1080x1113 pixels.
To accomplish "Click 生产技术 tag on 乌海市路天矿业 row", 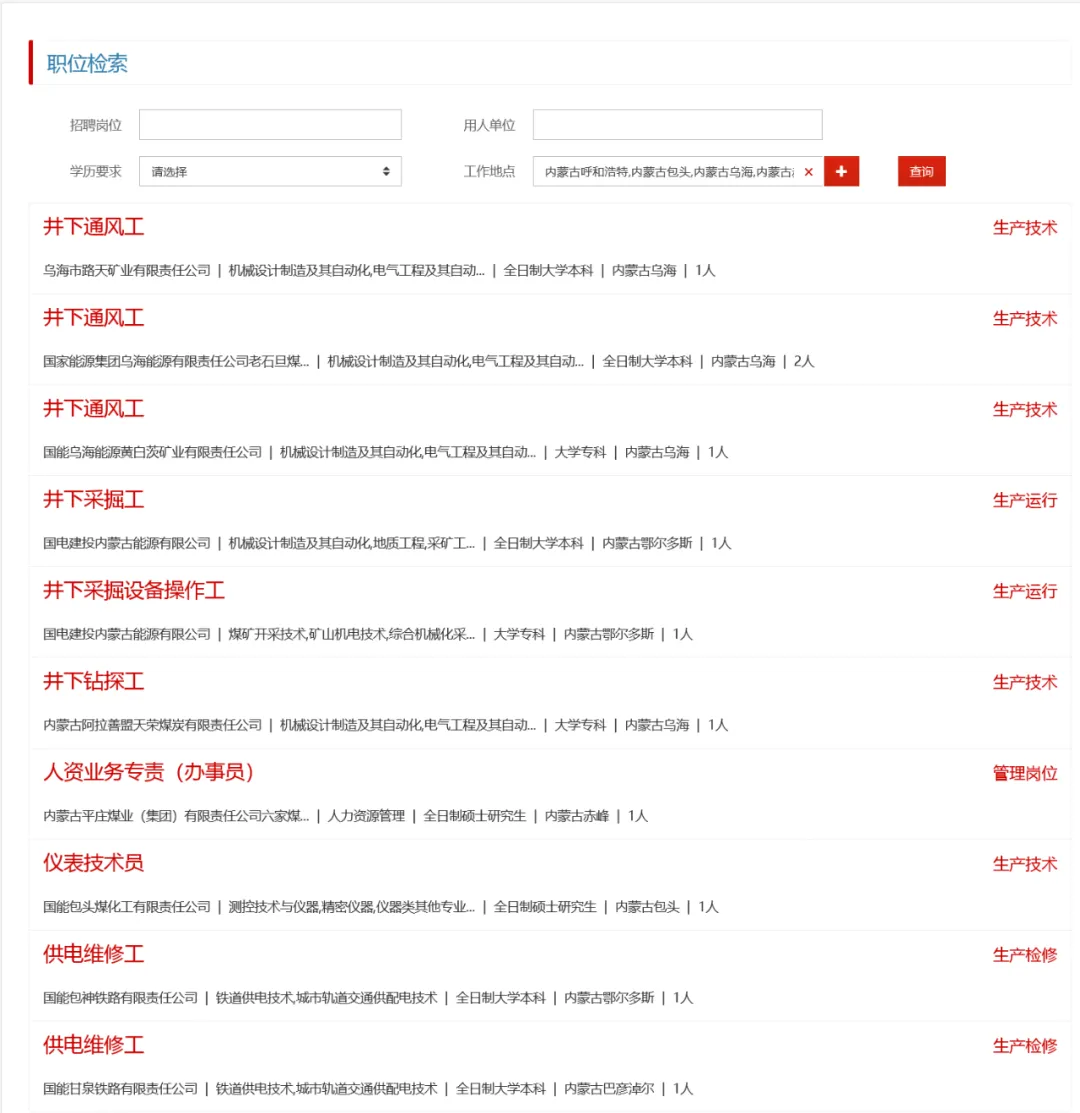I will click(1025, 228).
